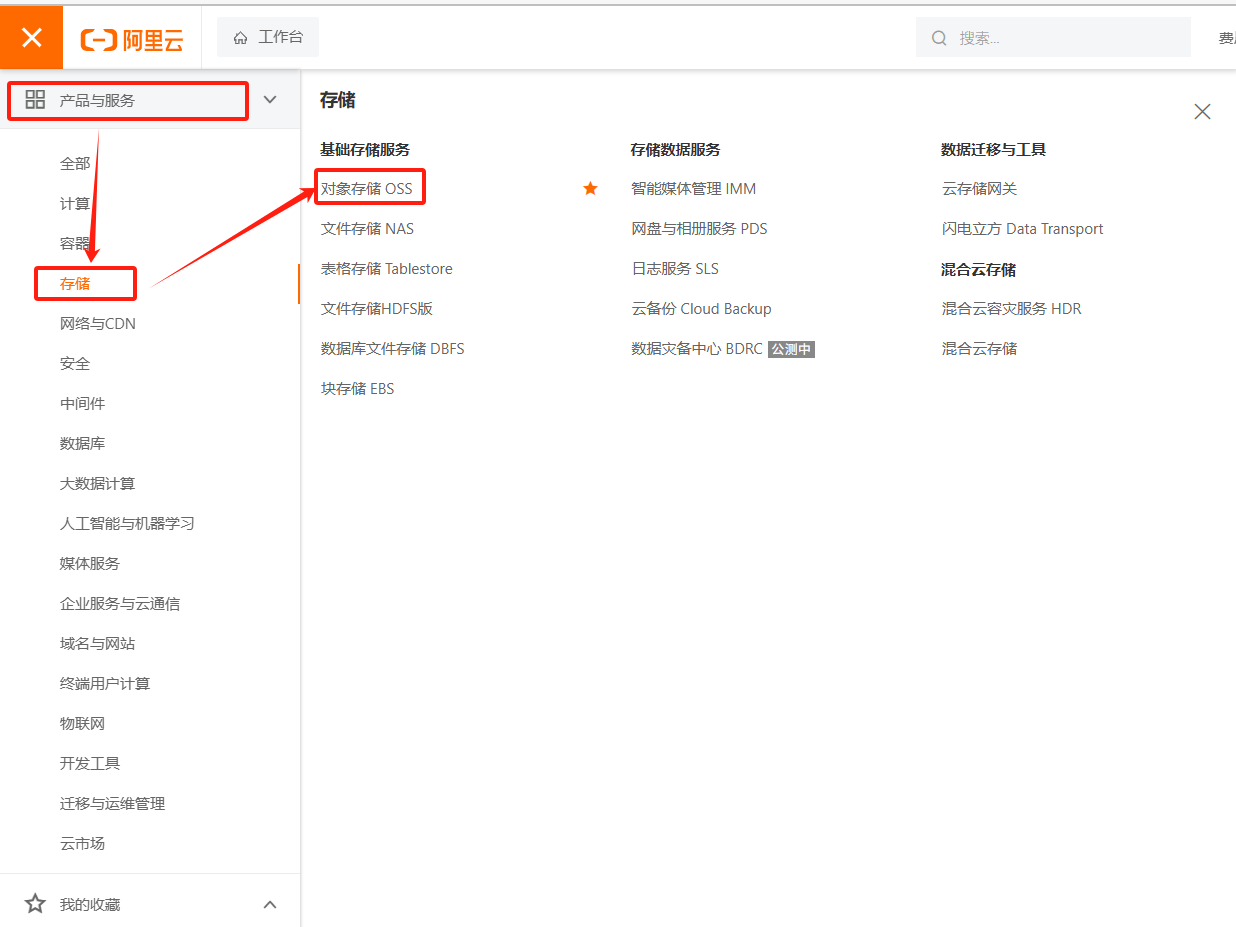Select the 终端用户计算 category
Image resolution: width=1236 pixels, height=927 pixels.
[x=105, y=684]
